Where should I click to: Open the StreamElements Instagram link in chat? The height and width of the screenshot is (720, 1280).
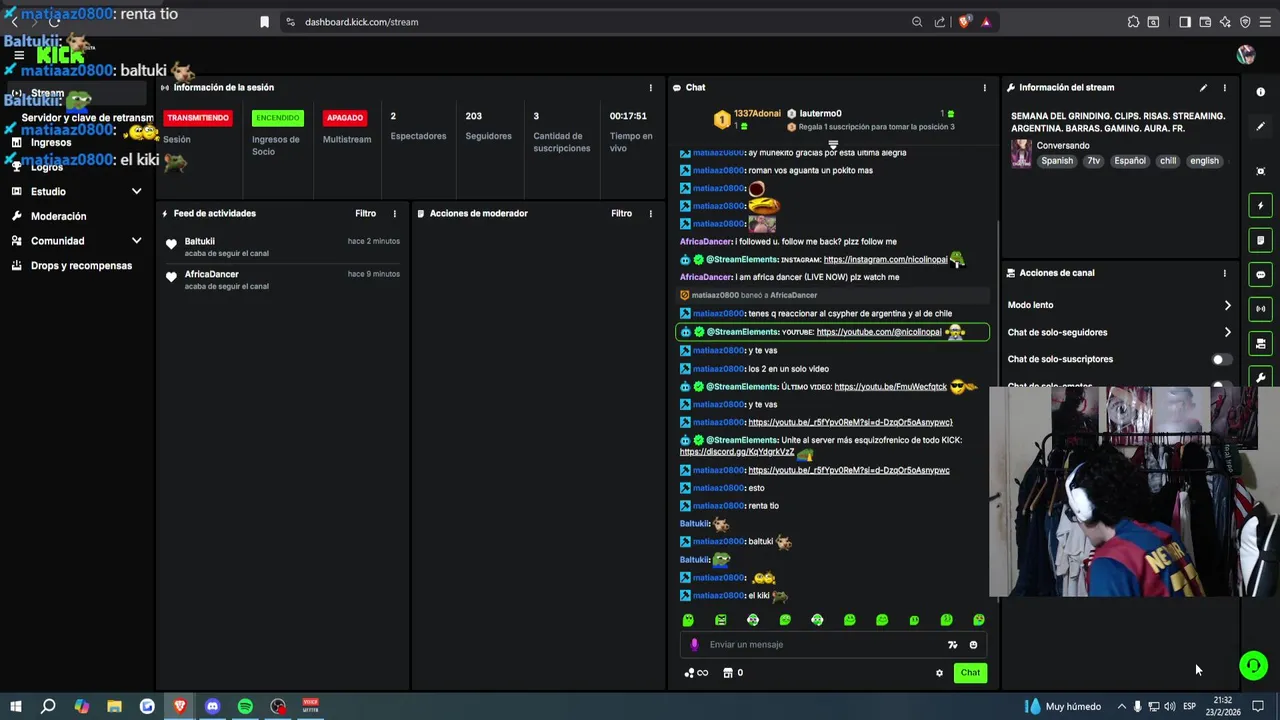[x=885, y=260]
